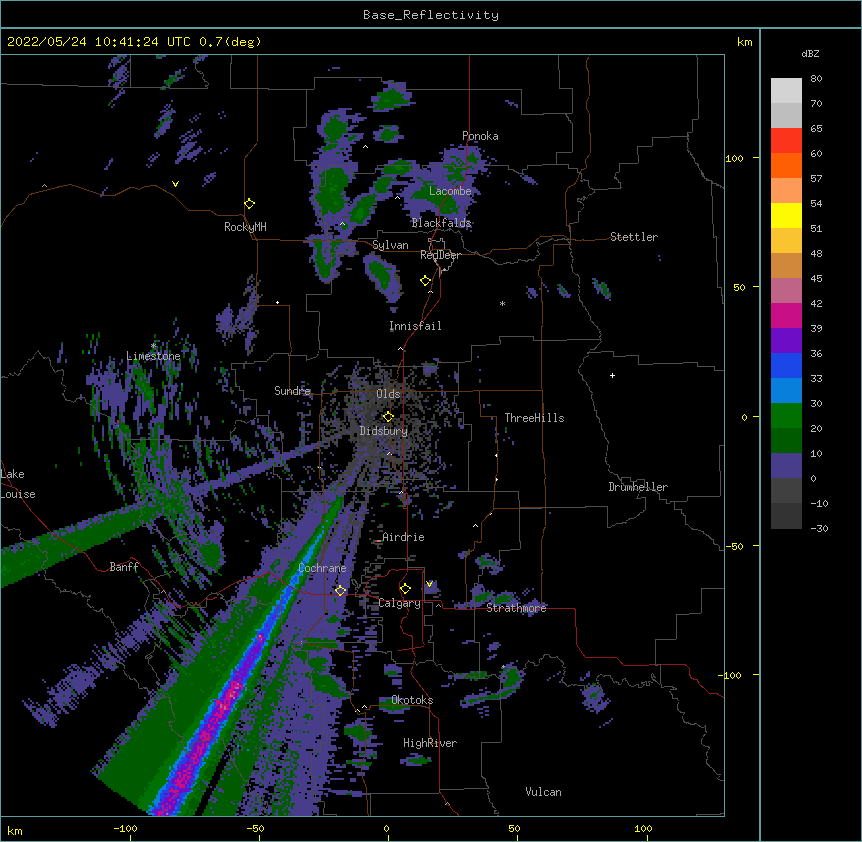This screenshot has width=862, height=842.
Task: Click the Lake Louise label
Action: click(18, 484)
